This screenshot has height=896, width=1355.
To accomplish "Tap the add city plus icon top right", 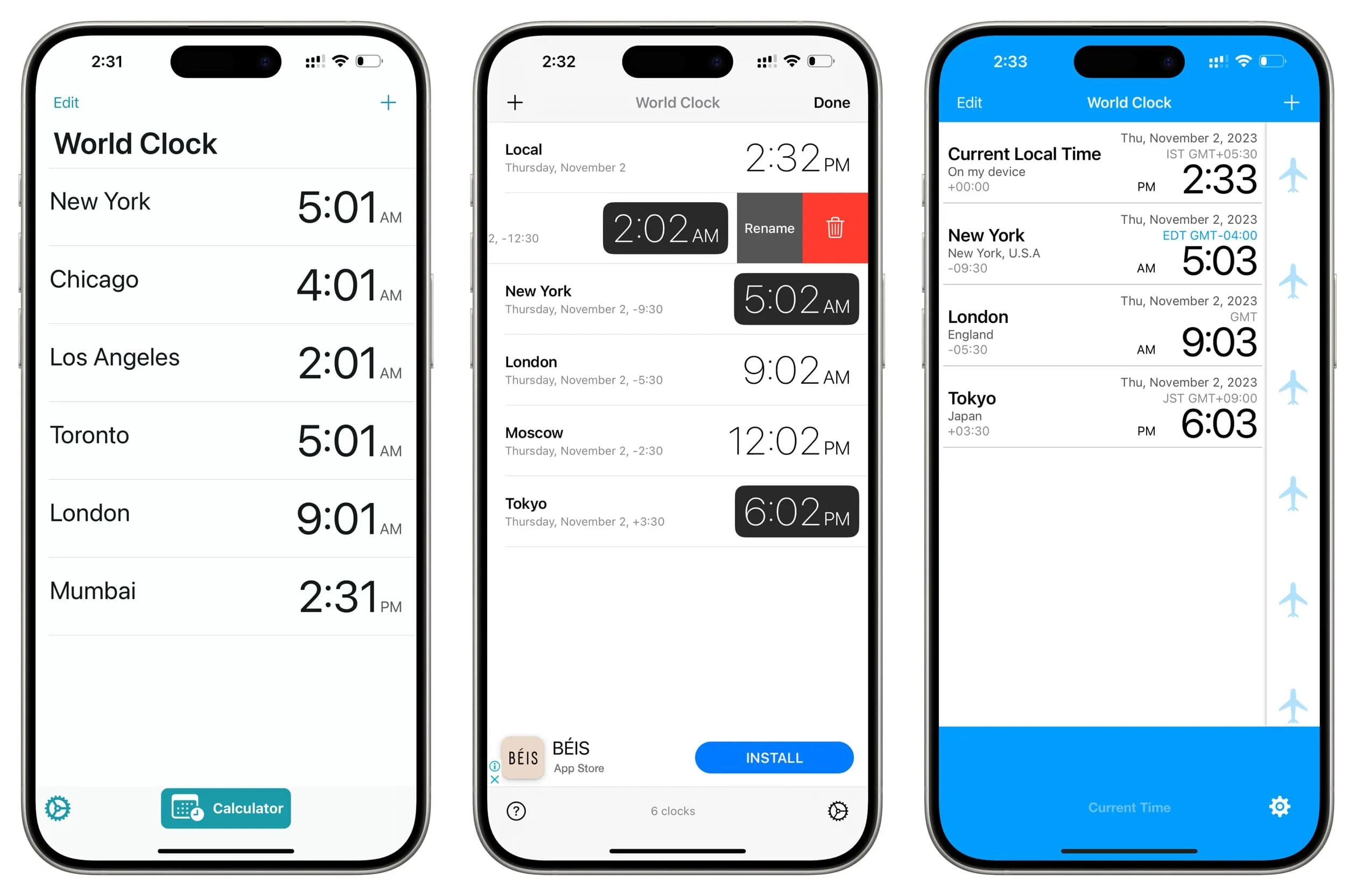I will [x=389, y=103].
